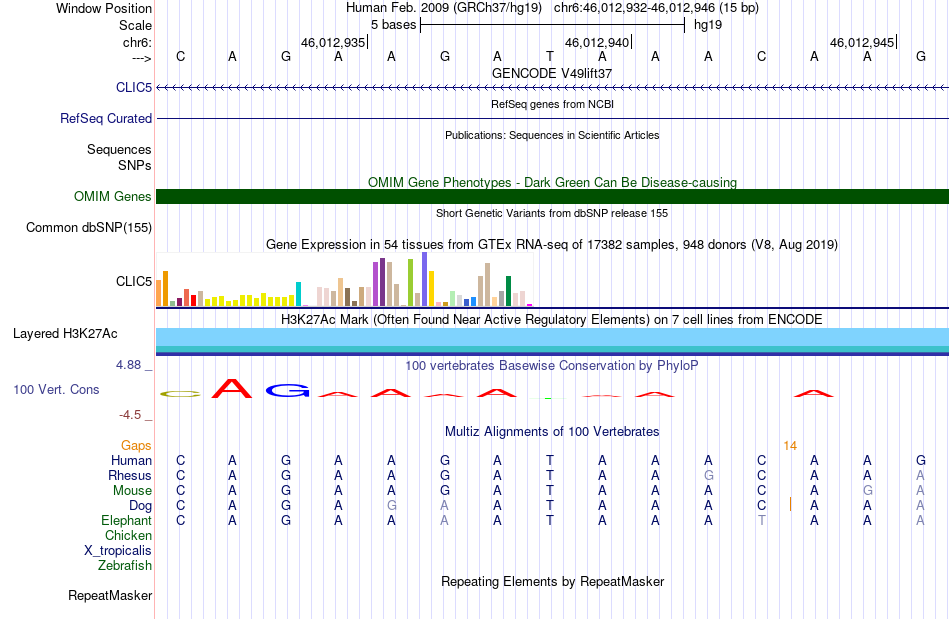The width and height of the screenshot is (950, 619).
Task: Click Repeating Elements by RepeatMasker title
Action: [552, 581]
